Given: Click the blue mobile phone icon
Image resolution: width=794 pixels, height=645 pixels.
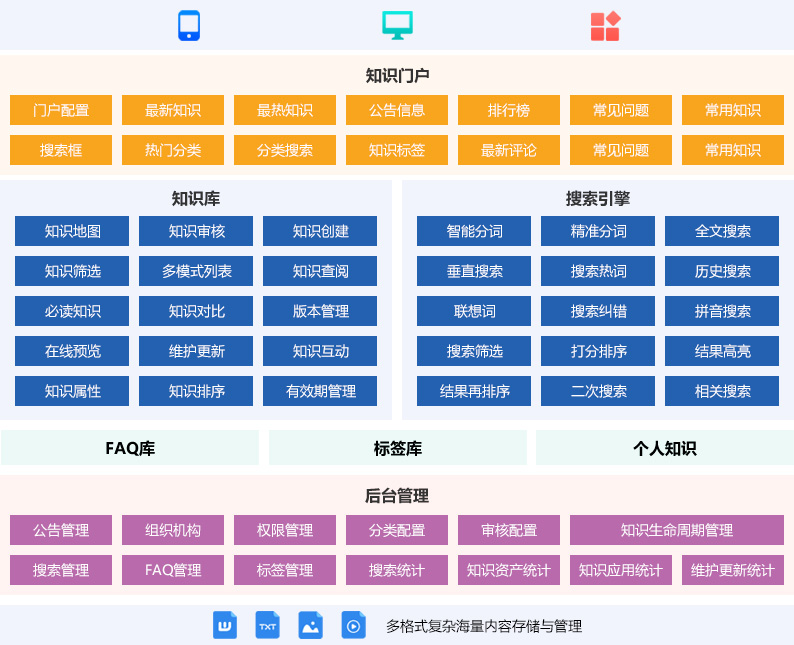Looking at the screenshot, I should [x=189, y=26].
